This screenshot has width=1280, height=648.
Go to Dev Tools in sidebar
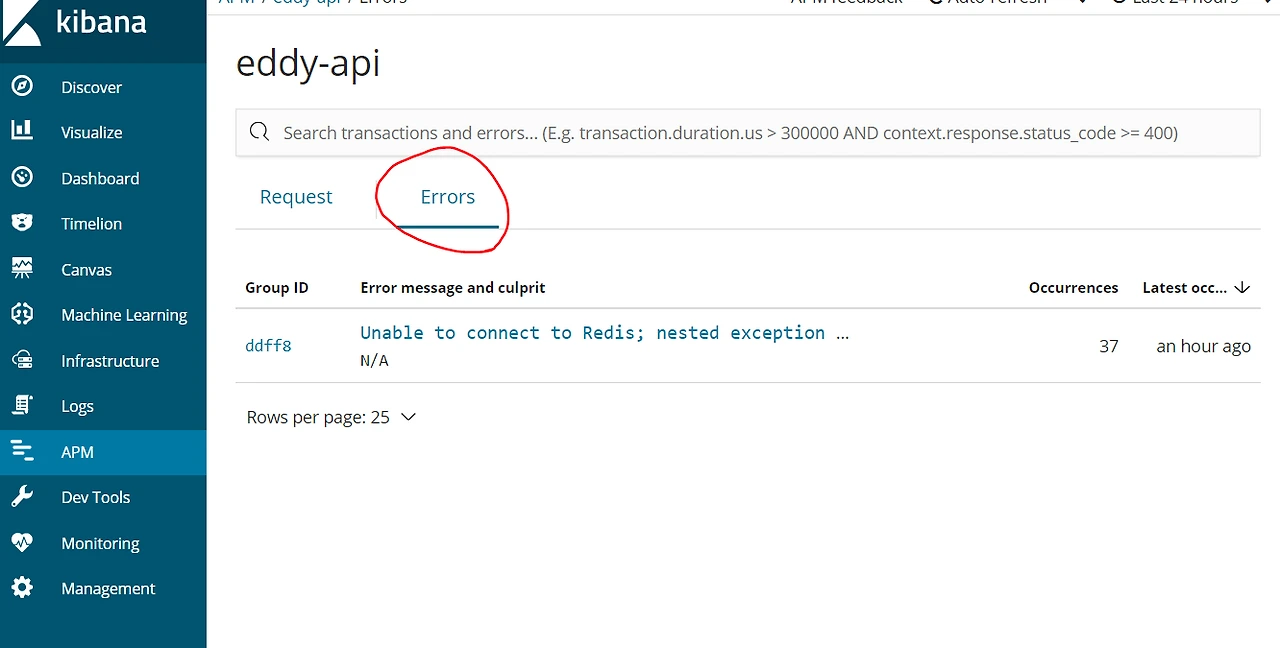[x=95, y=497]
